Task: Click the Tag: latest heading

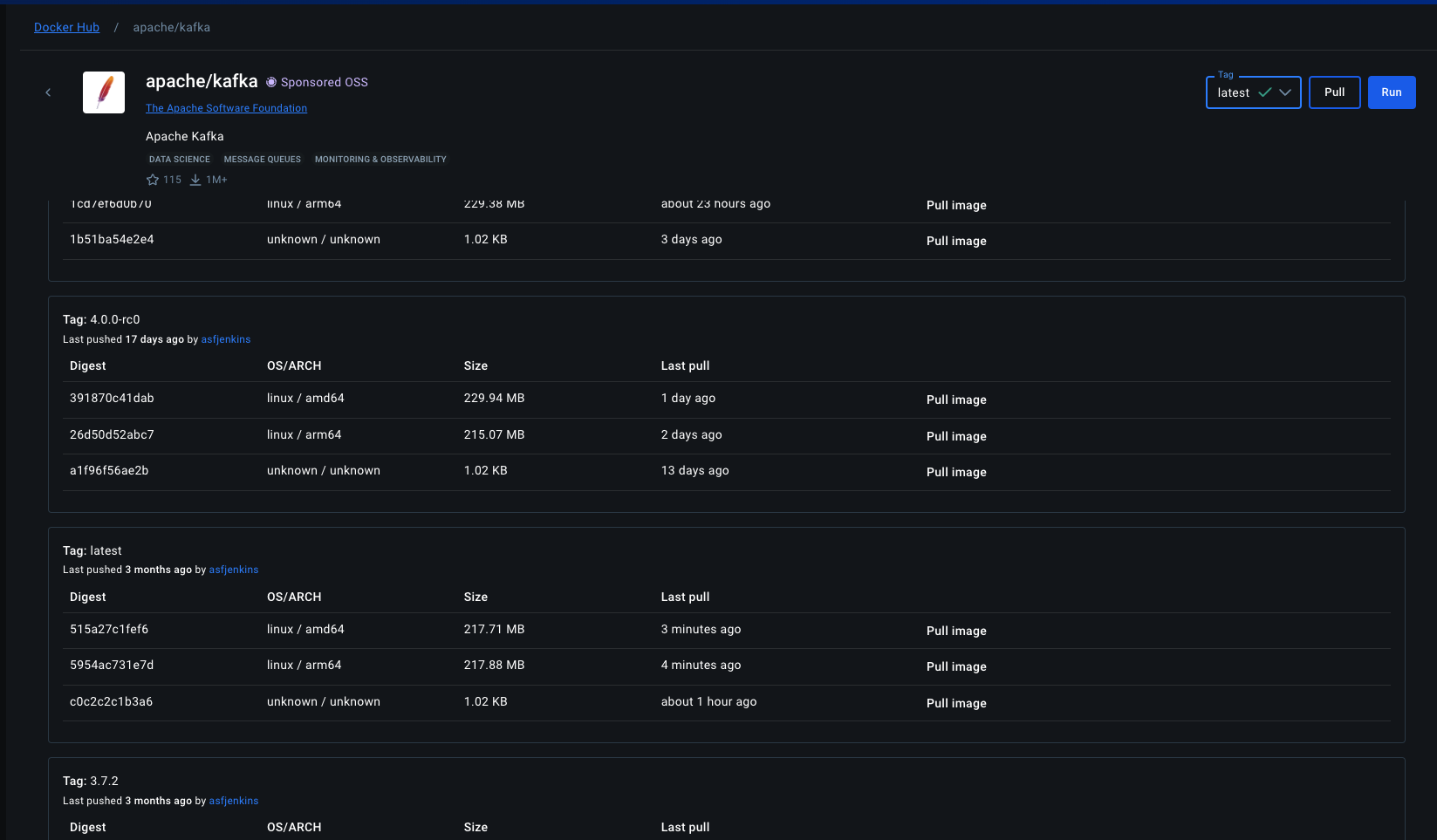Action: click(x=92, y=550)
